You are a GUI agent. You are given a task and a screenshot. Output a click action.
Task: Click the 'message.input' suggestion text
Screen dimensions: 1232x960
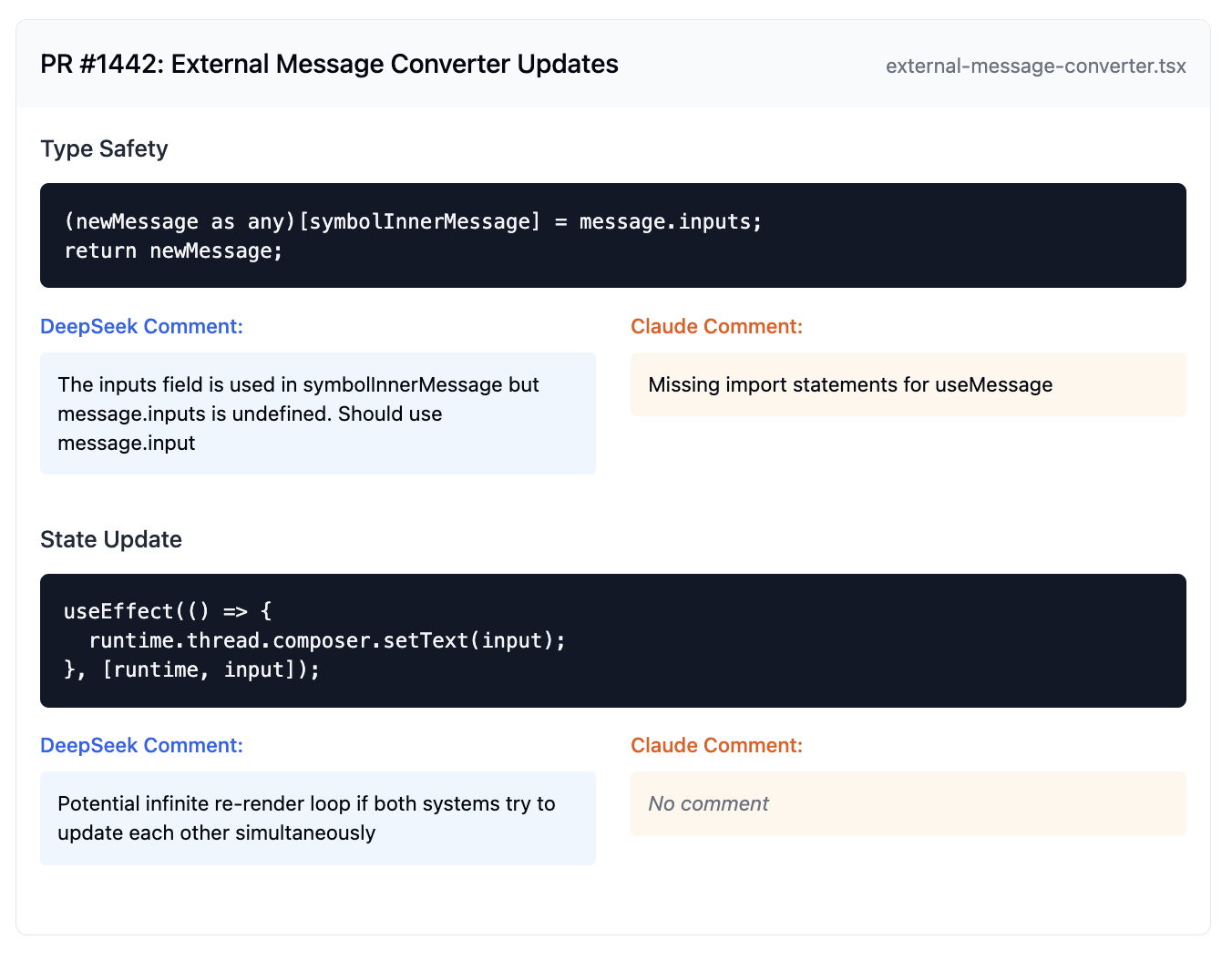point(126,443)
